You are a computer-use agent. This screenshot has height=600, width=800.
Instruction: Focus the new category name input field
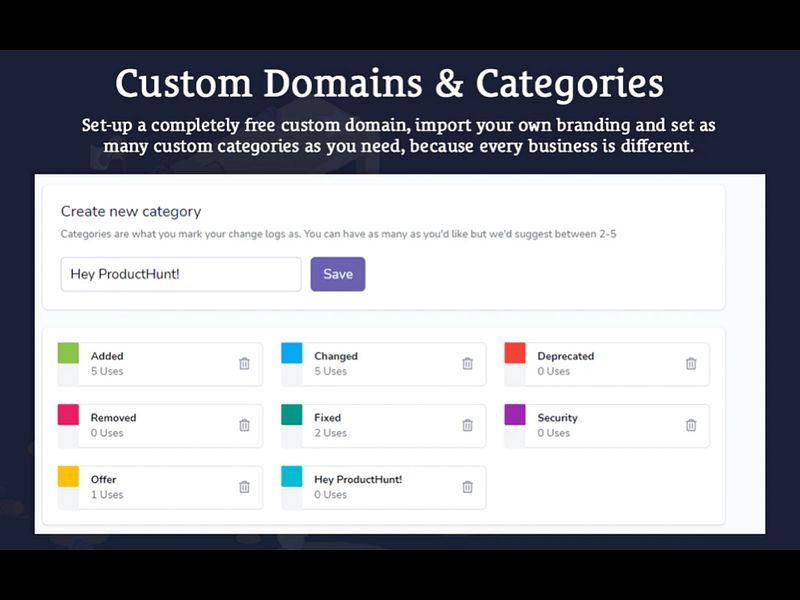(181, 274)
